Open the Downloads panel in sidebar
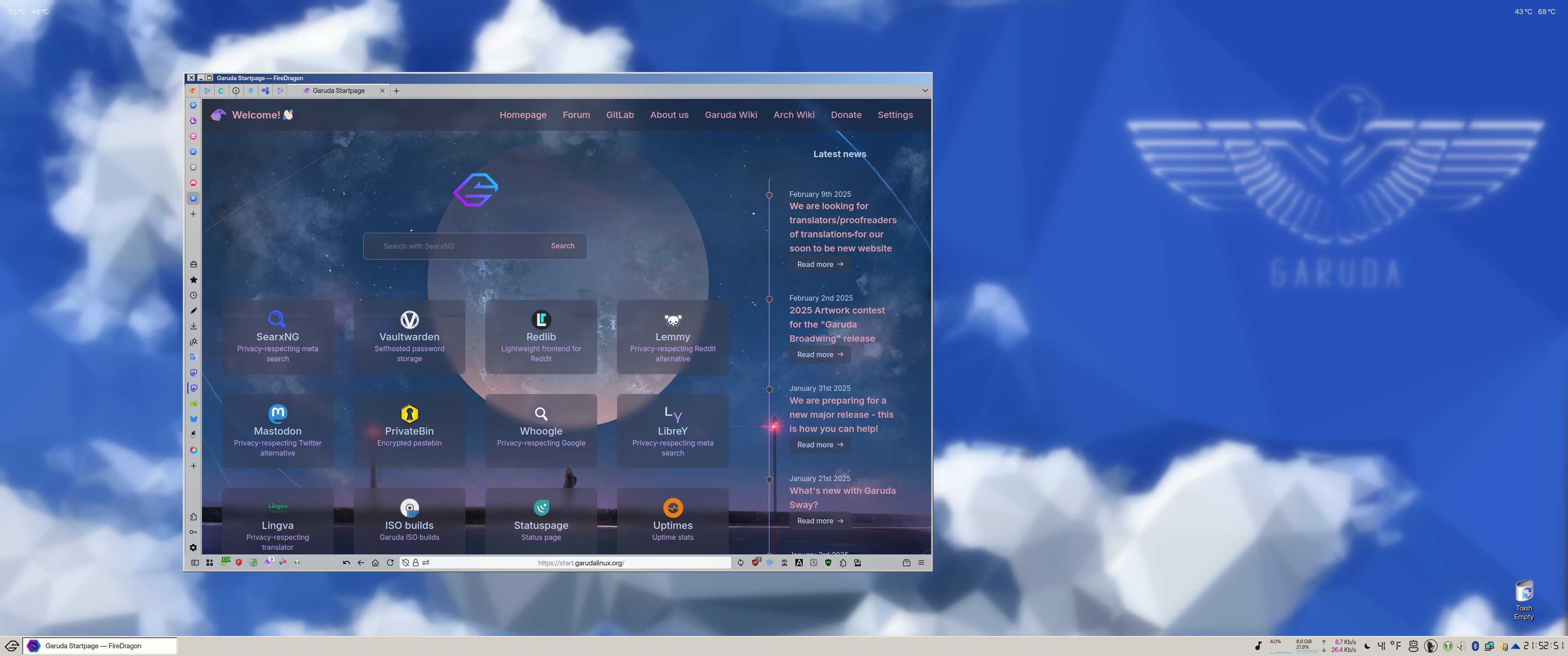 (x=194, y=326)
